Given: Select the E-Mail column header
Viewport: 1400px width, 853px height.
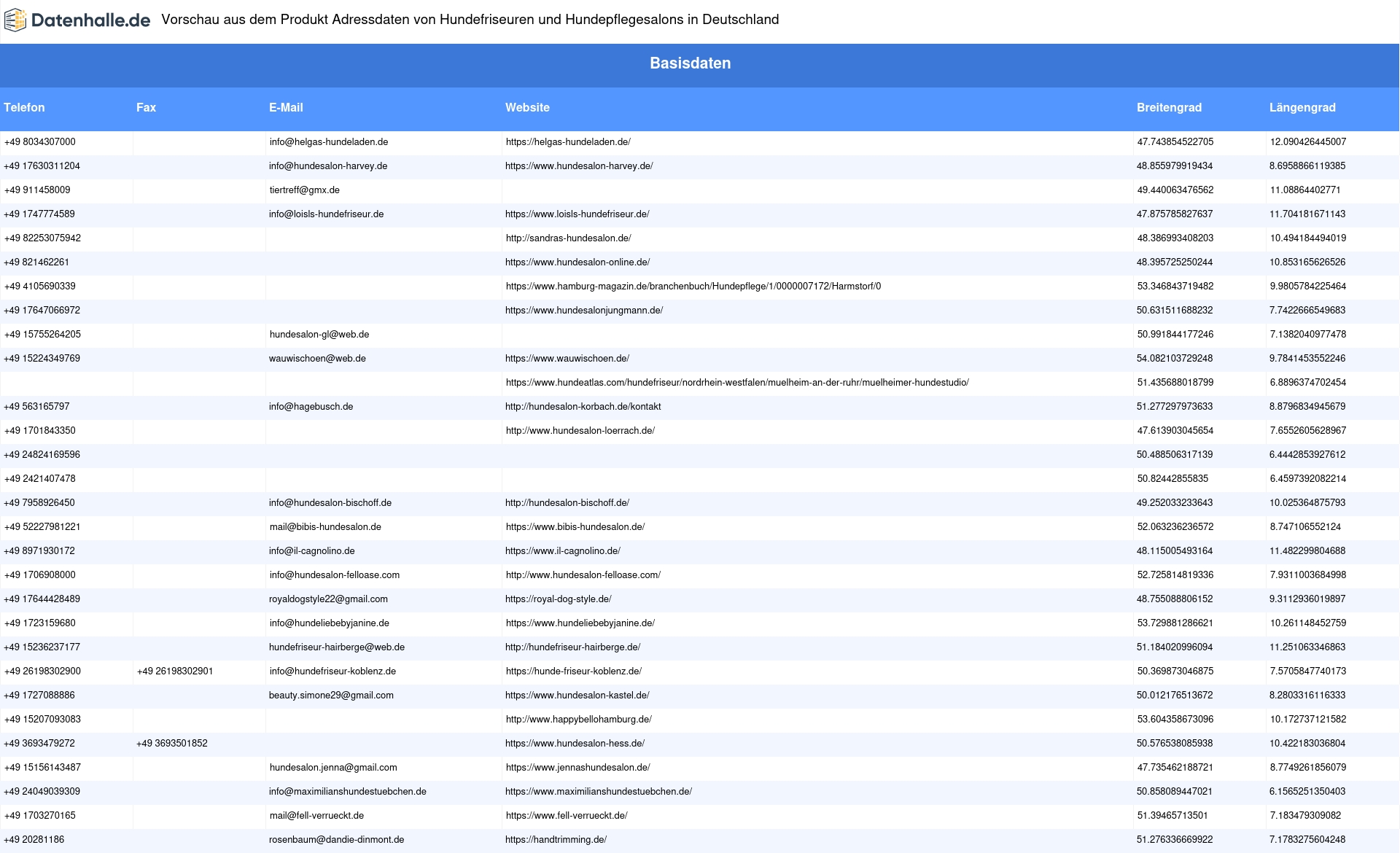Looking at the screenshot, I should tap(286, 107).
